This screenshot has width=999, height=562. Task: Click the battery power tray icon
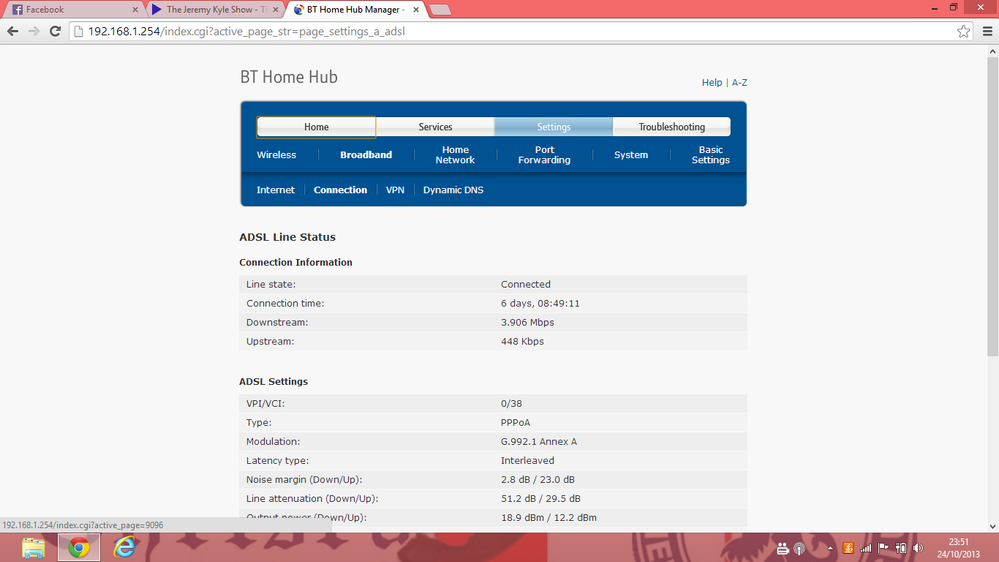(901, 548)
